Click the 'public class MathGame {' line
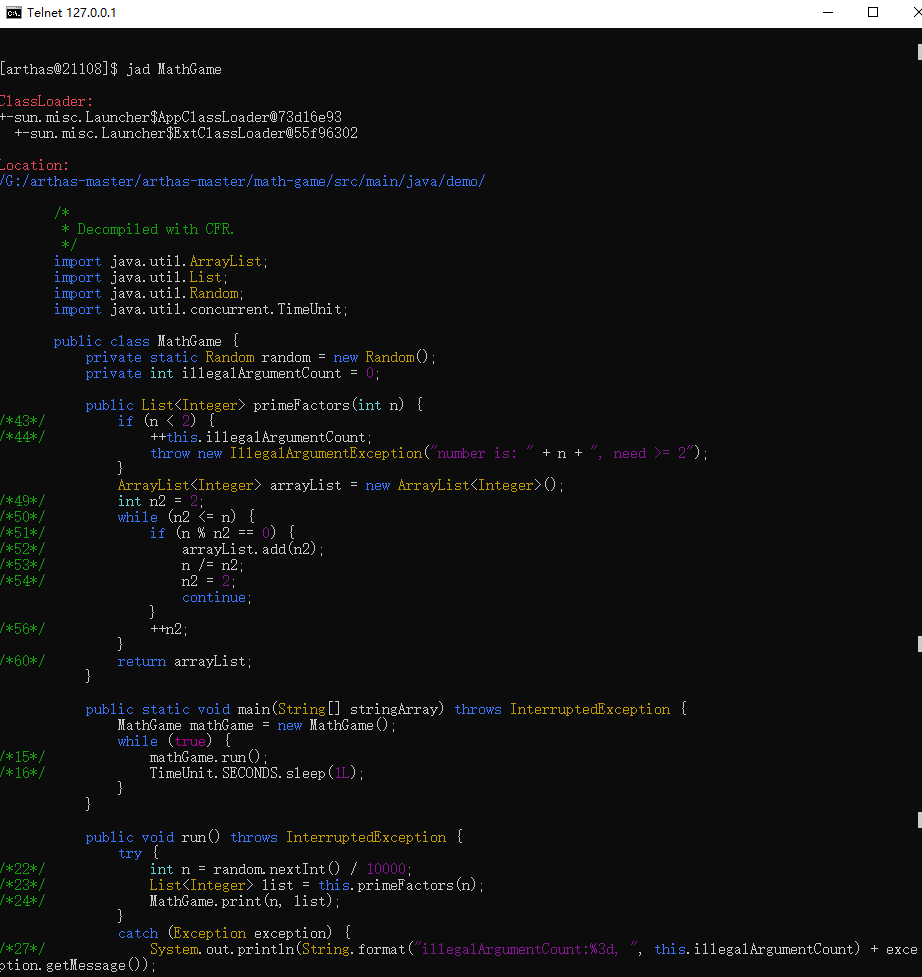Screen dimensions: 922x977 146,341
